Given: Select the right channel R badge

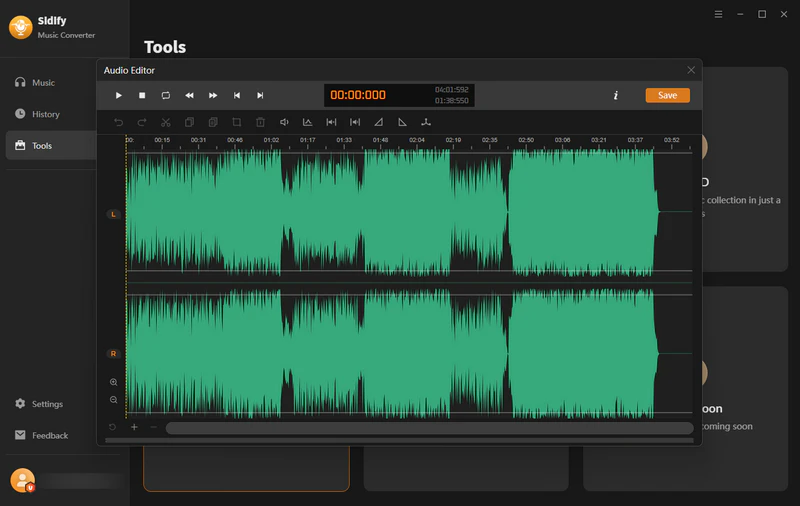Looking at the screenshot, I should [x=113, y=353].
